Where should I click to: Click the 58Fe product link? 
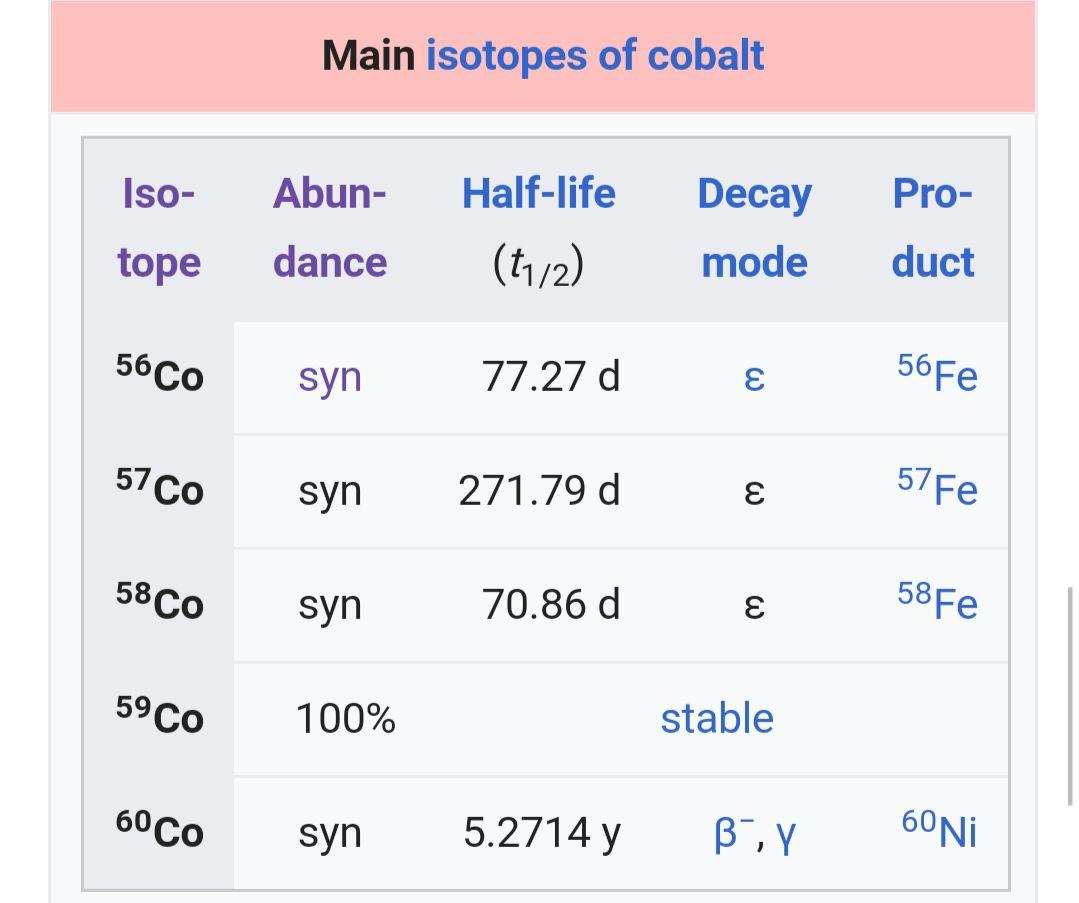[937, 603]
